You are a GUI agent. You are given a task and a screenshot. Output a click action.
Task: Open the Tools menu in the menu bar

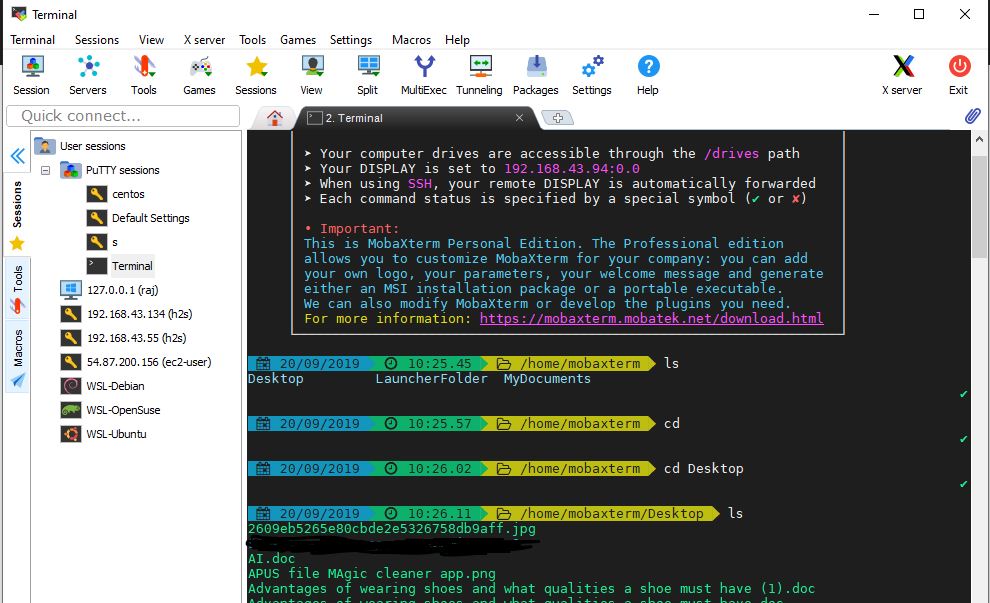click(x=252, y=40)
